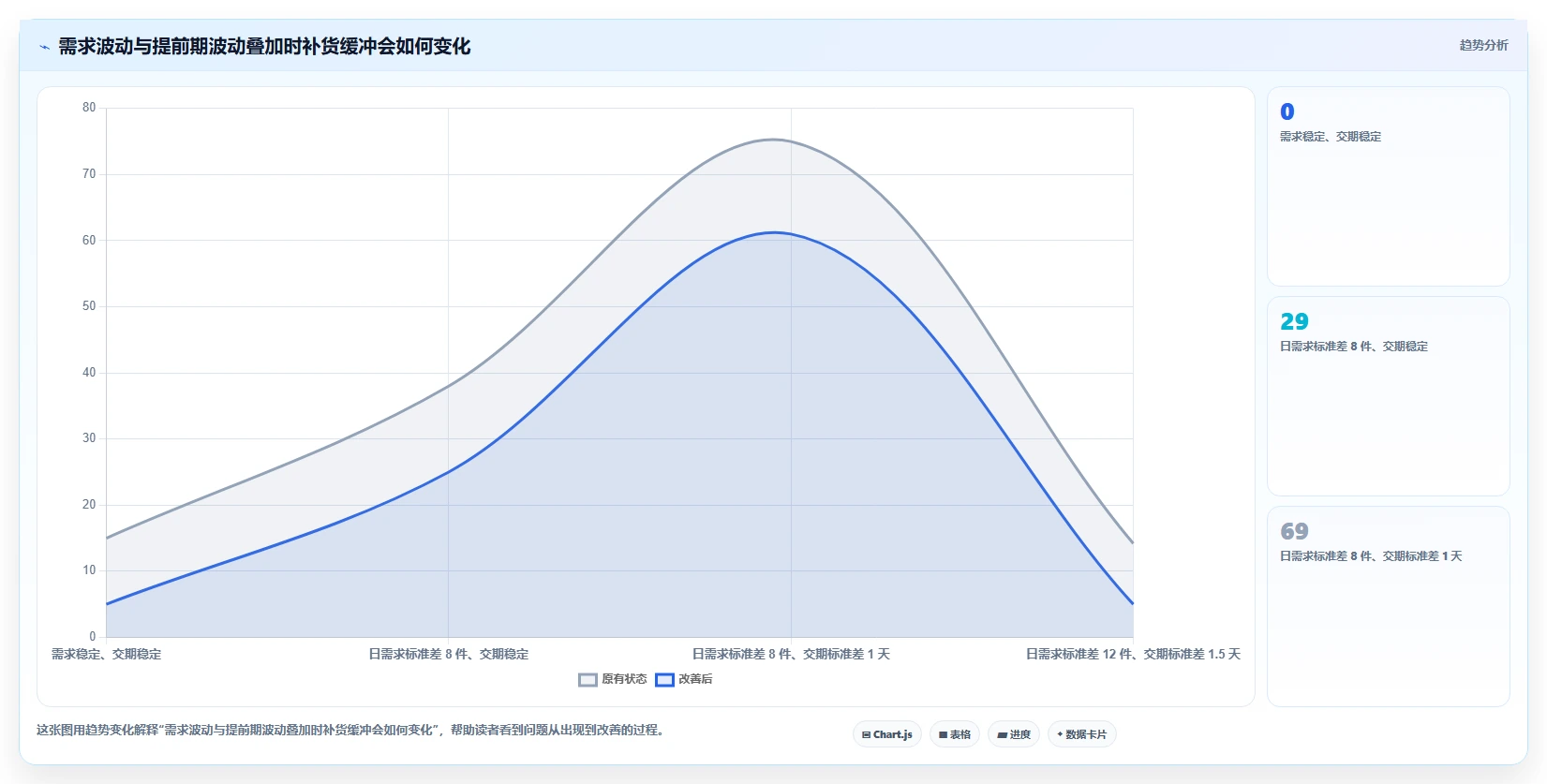The height and width of the screenshot is (784, 1547).
Task: Click the chart icon in the Chart.js tag
Action: pos(866,735)
